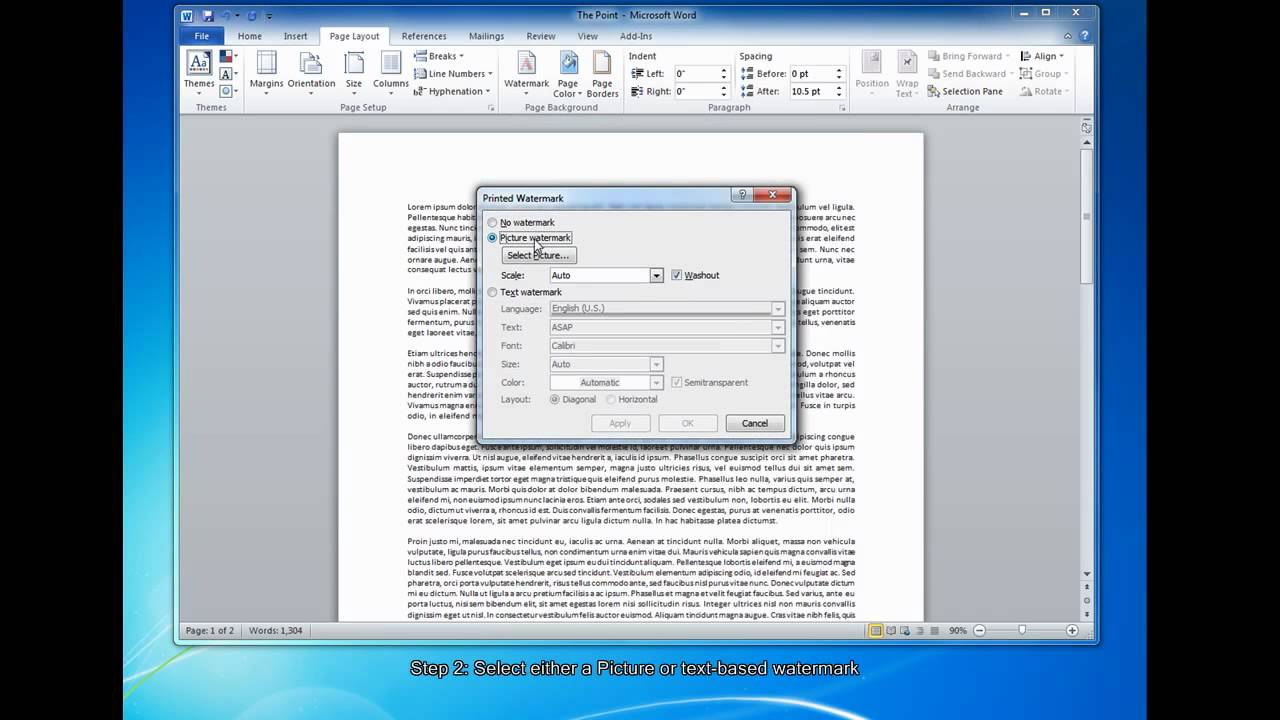Open the Line Numbers dropdown

click(453, 74)
